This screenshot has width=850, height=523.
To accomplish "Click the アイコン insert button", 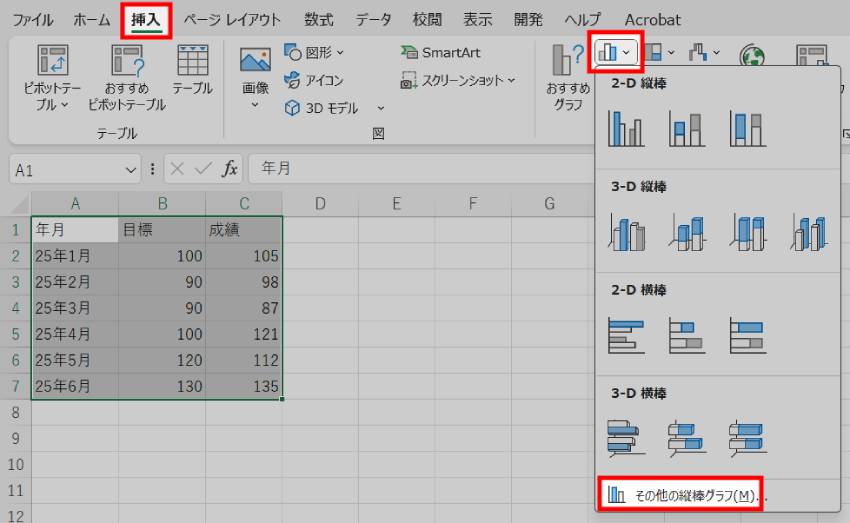I will [x=314, y=80].
